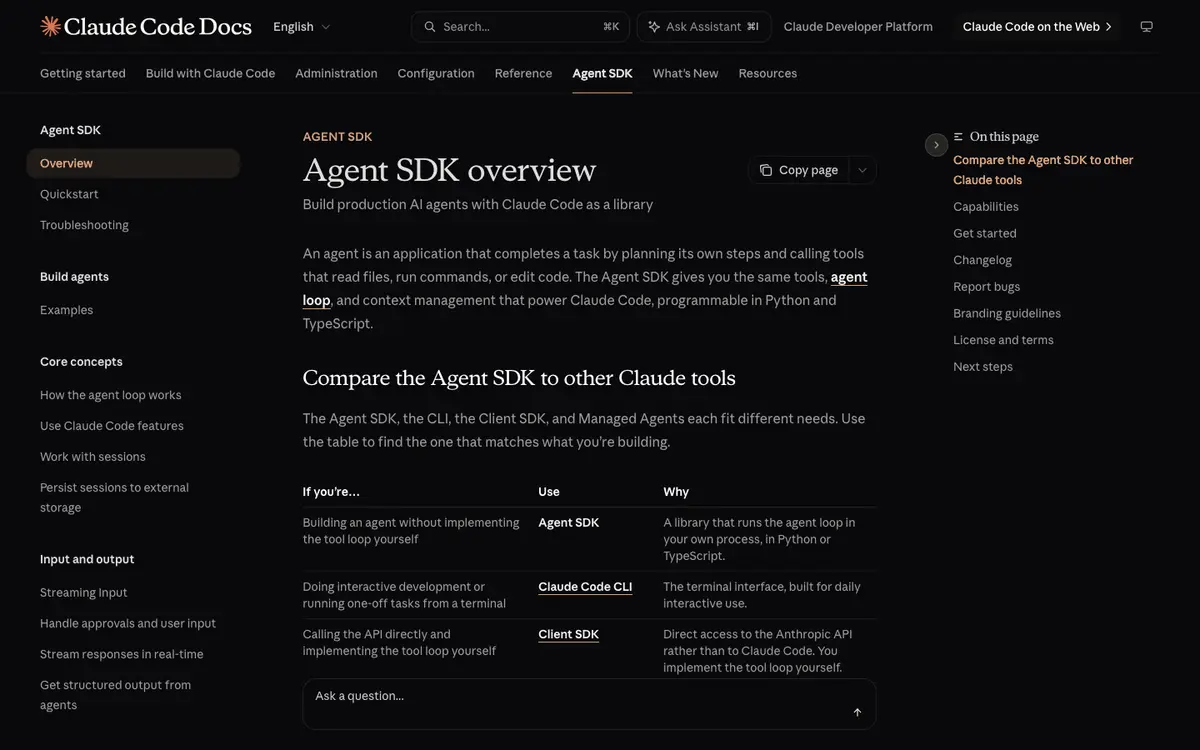Click the "If you're…" column header
Viewport: 1200px width, 750px height.
pos(331,492)
